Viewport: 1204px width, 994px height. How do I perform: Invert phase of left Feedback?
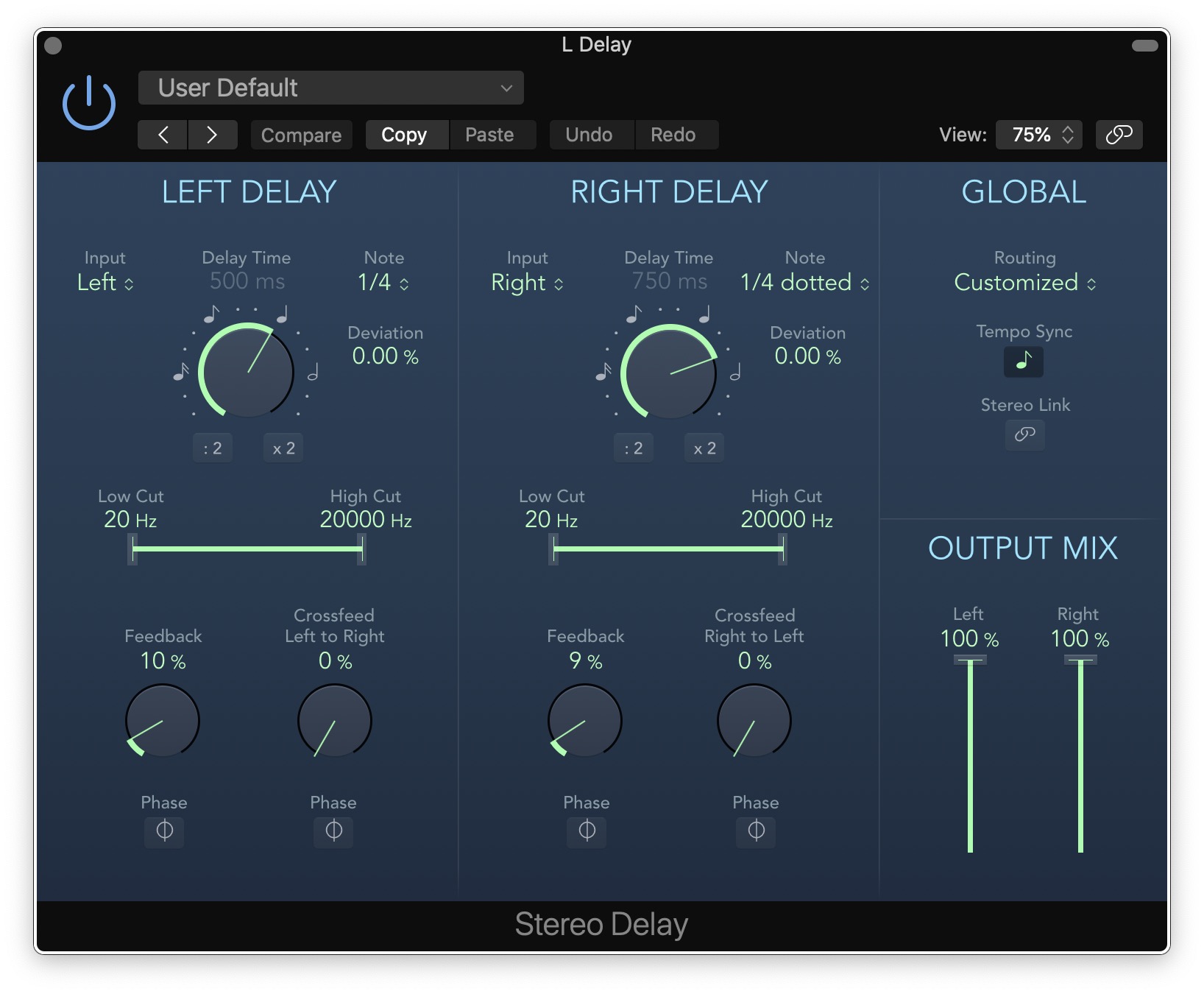pos(164,831)
